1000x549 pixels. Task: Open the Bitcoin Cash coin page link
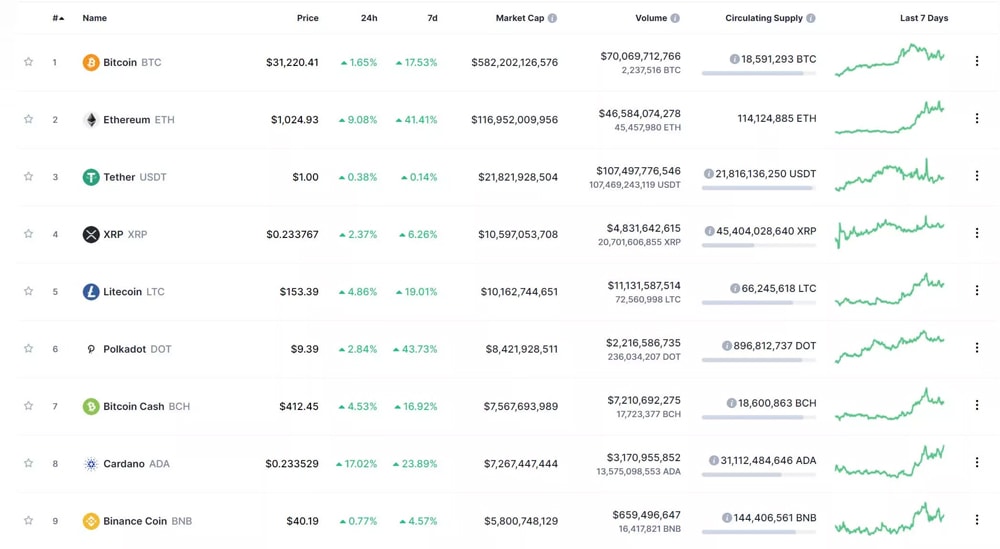click(x=133, y=407)
